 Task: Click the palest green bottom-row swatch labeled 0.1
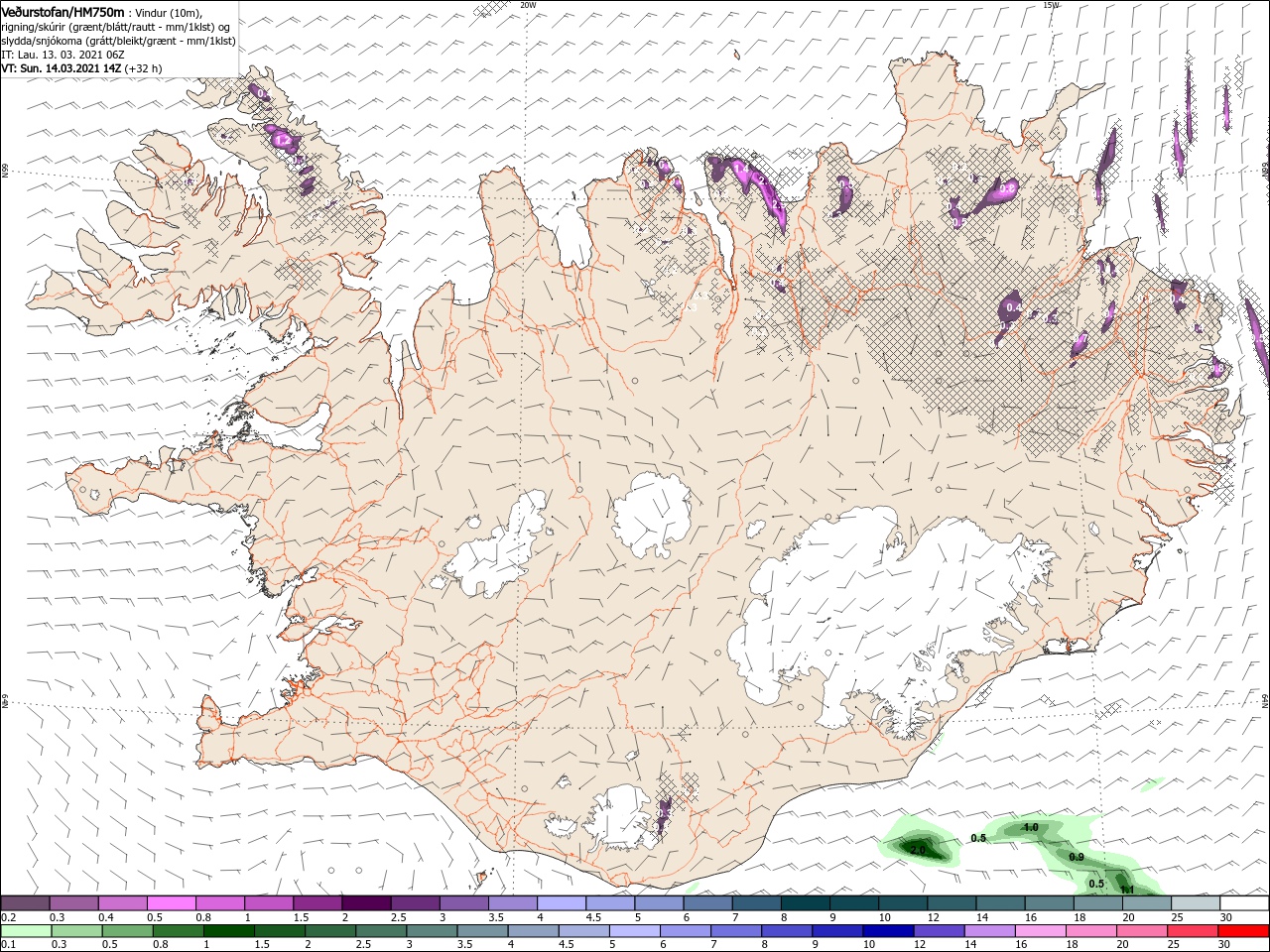(x=26, y=931)
